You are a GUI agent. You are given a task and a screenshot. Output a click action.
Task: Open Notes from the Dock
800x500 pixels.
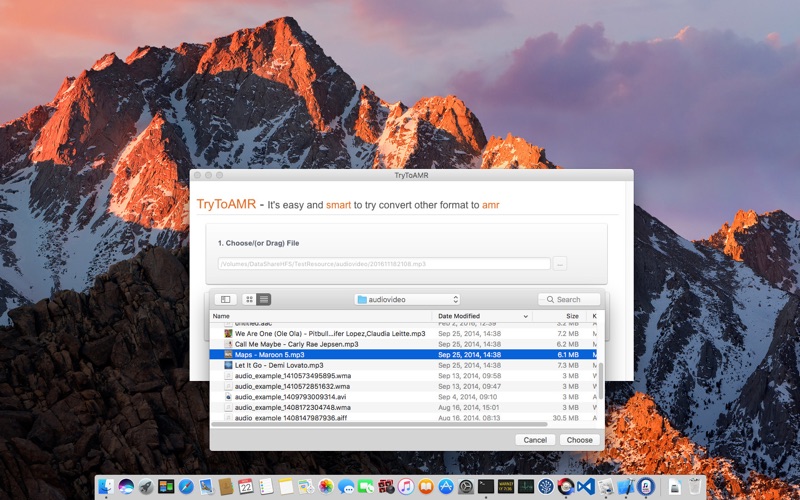click(x=286, y=486)
